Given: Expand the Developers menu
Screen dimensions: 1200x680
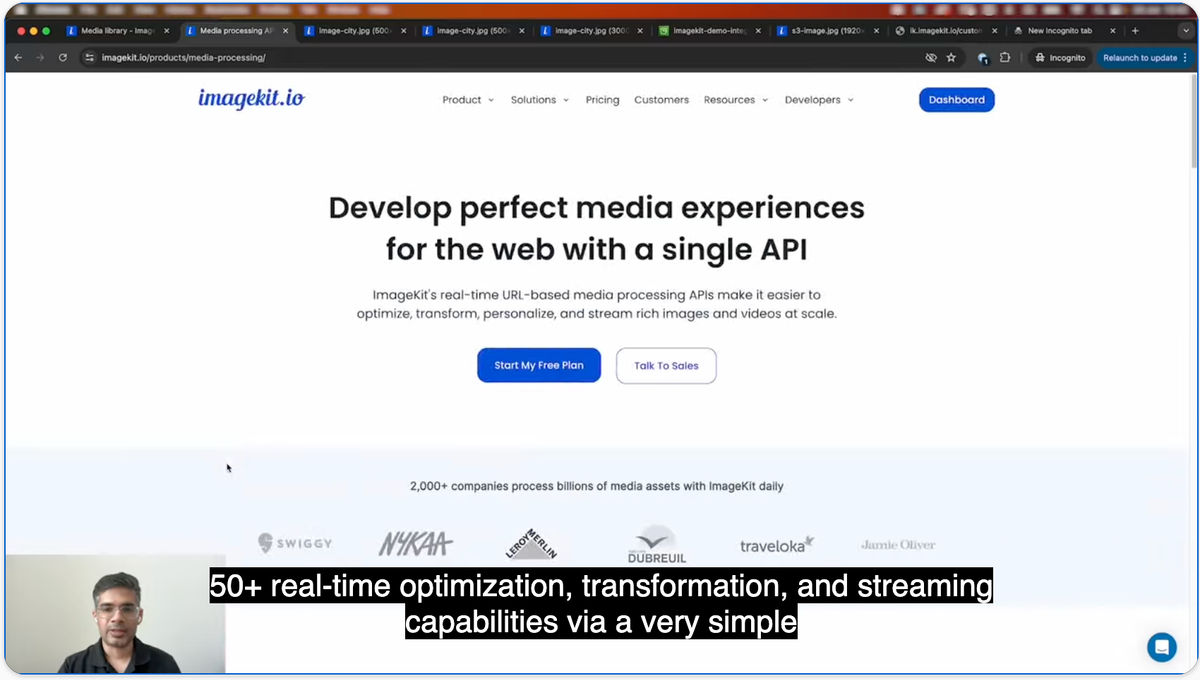Looking at the screenshot, I should point(819,100).
